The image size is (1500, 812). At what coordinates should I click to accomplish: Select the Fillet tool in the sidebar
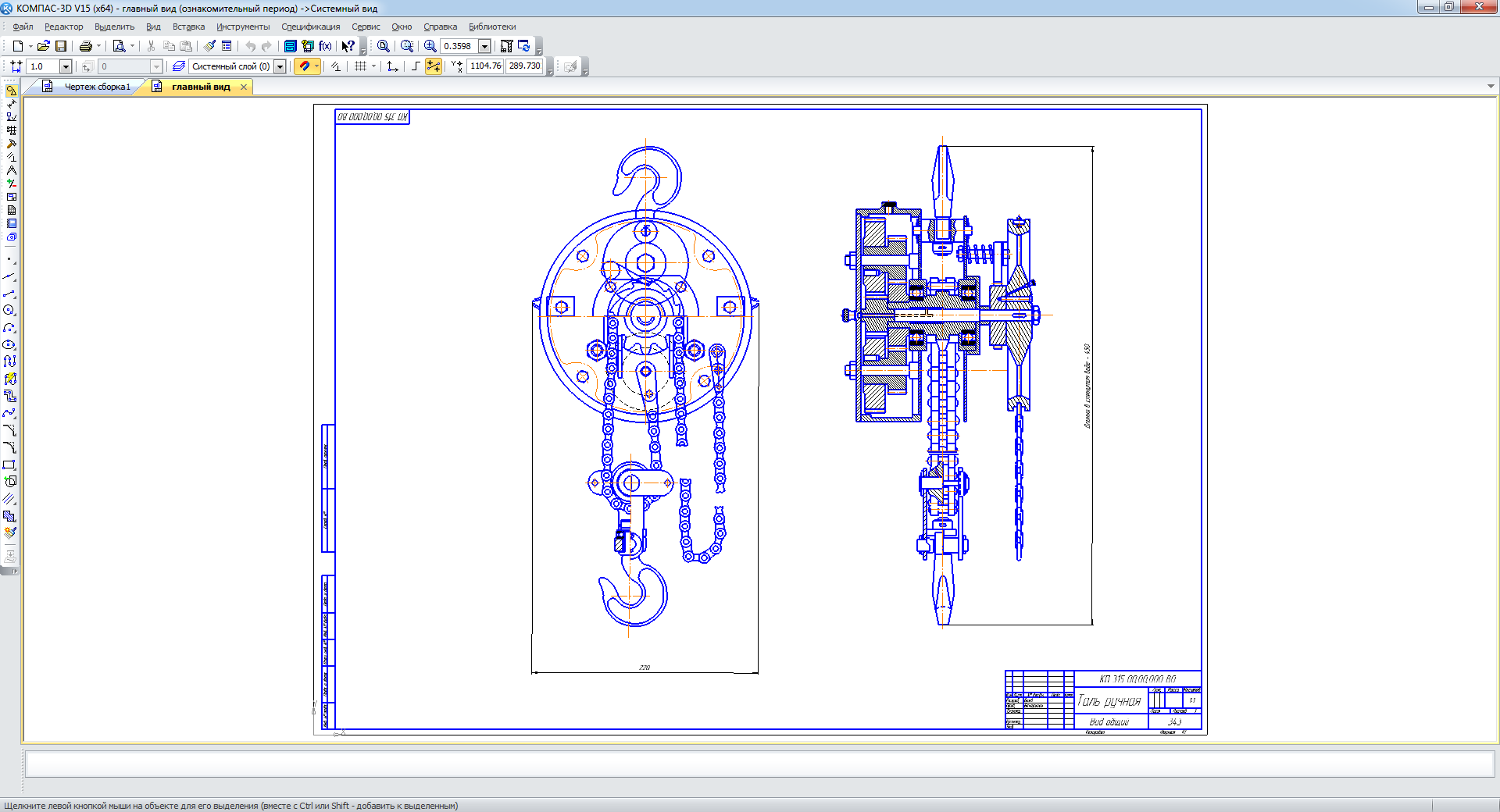tap(9, 447)
